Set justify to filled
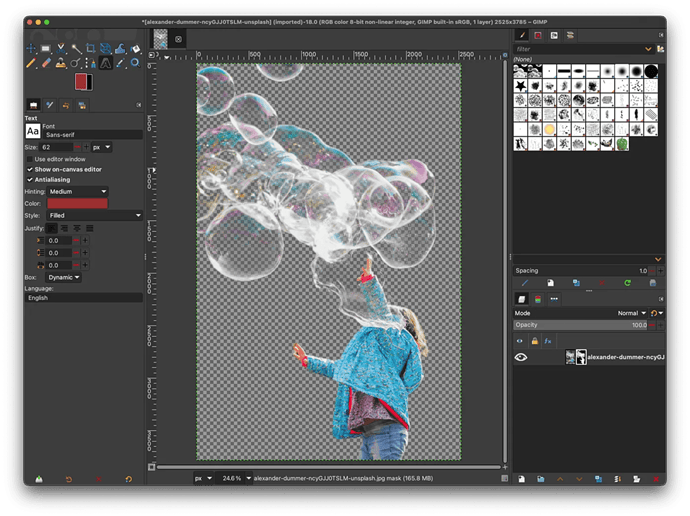The width and height of the screenshot is (690, 516). coord(90,228)
